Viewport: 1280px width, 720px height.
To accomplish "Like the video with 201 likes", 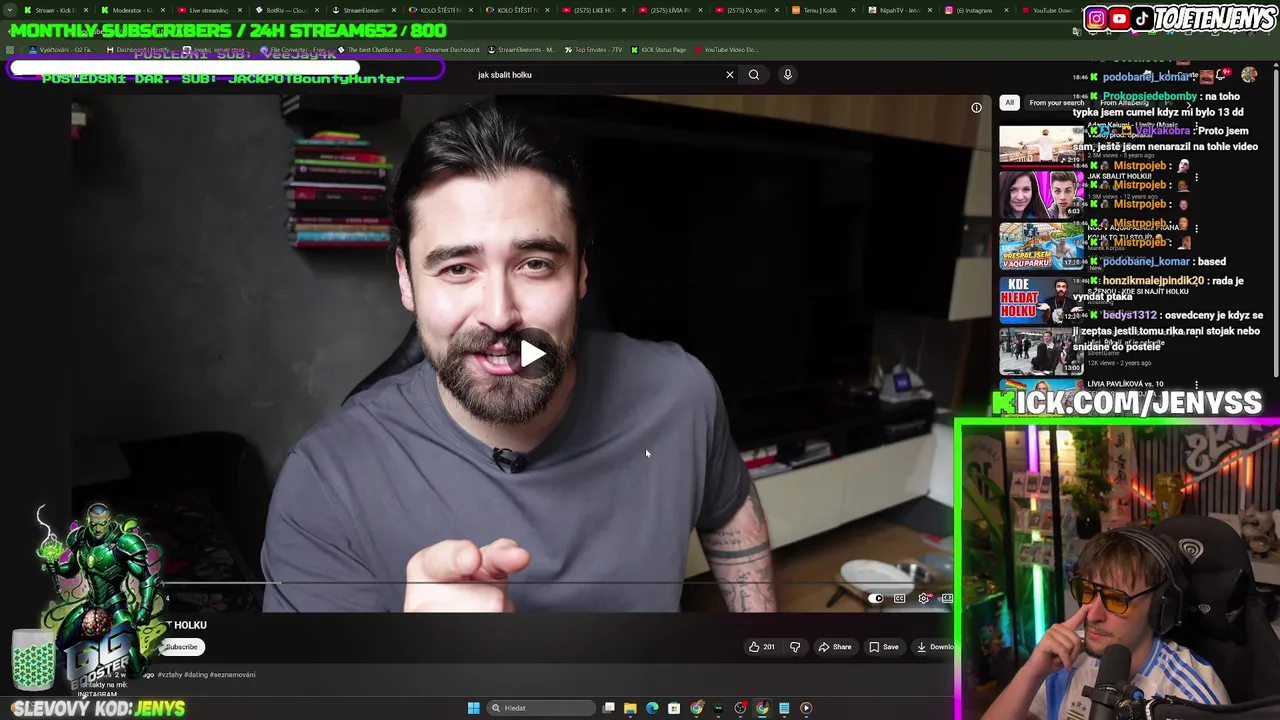I will coord(762,647).
